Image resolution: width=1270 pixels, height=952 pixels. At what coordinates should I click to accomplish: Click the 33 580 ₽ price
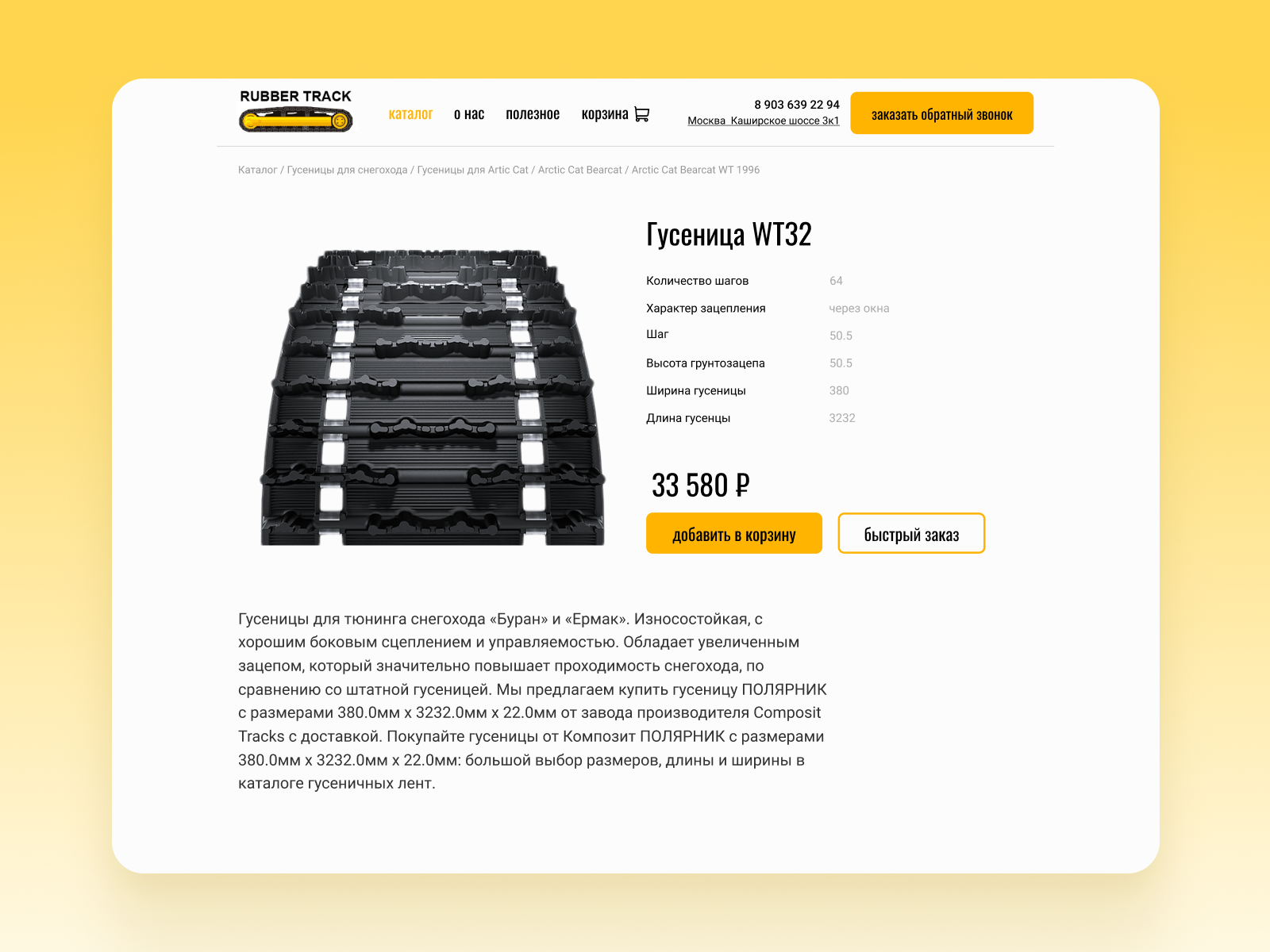point(700,485)
